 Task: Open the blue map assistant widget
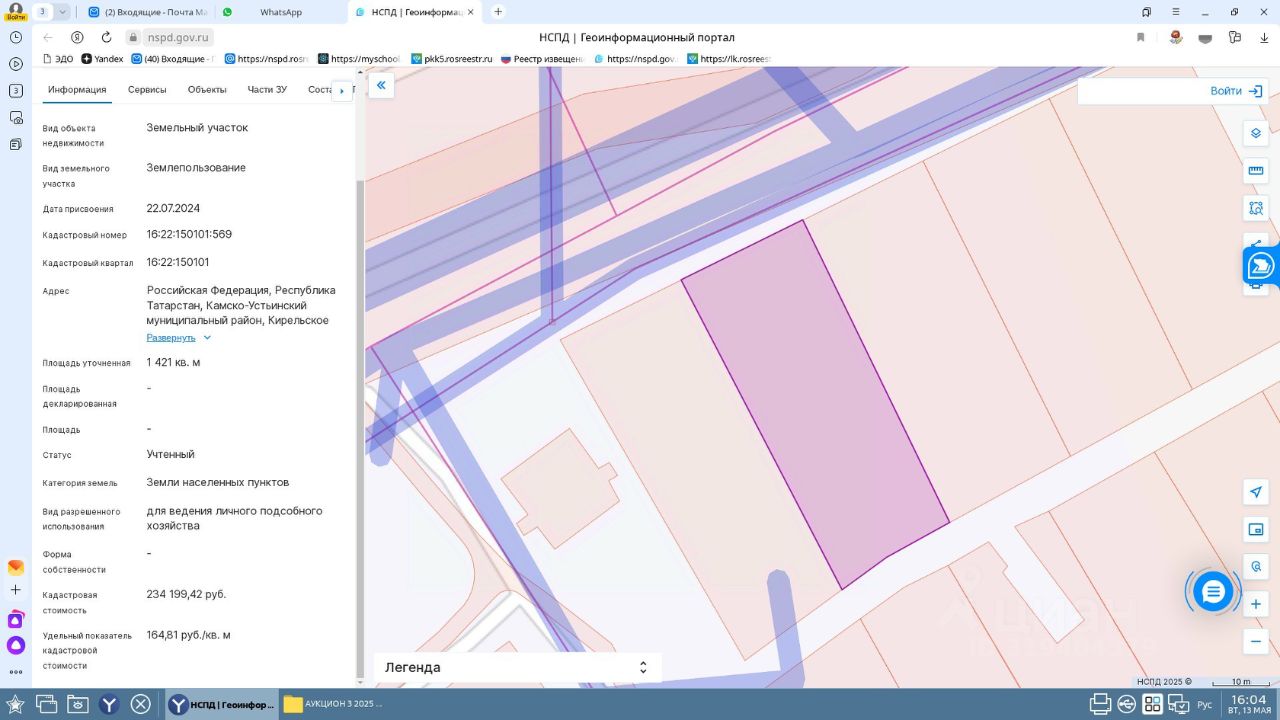click(1262, 266)
